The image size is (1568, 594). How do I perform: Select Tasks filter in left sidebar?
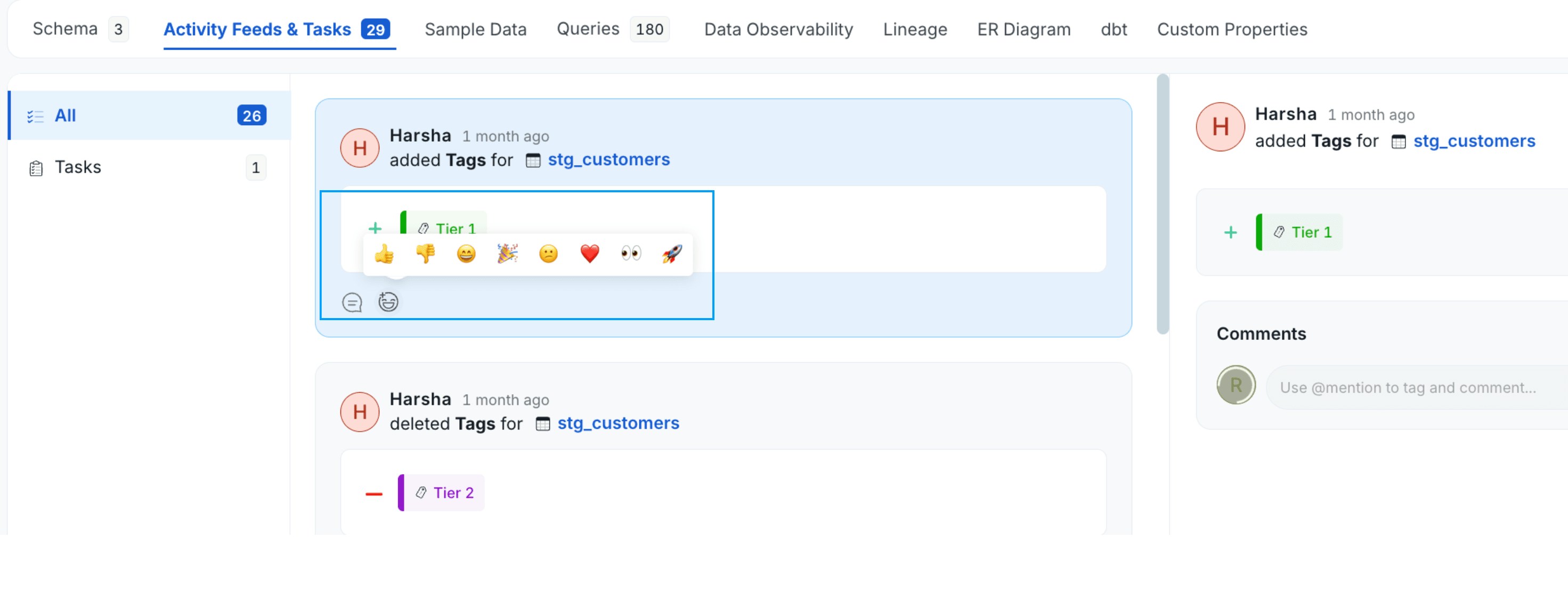78,167
